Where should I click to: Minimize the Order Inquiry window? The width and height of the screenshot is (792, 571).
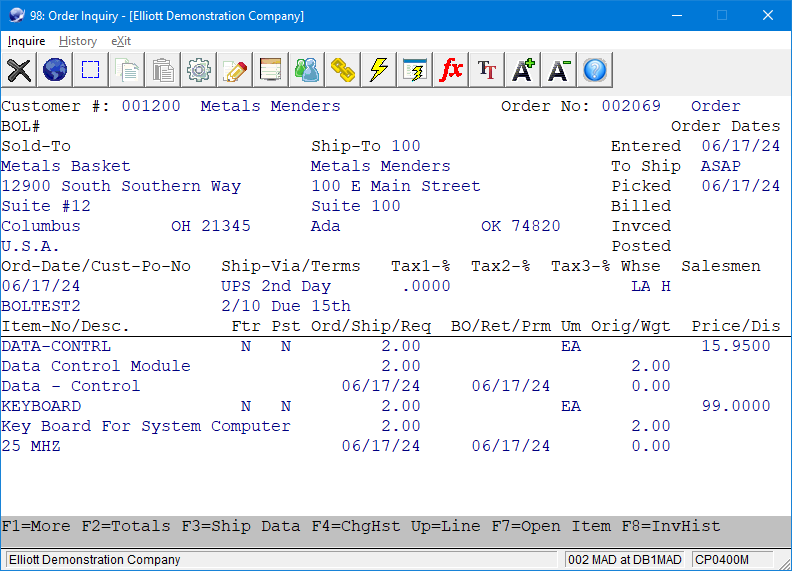[x=677, y=15]
